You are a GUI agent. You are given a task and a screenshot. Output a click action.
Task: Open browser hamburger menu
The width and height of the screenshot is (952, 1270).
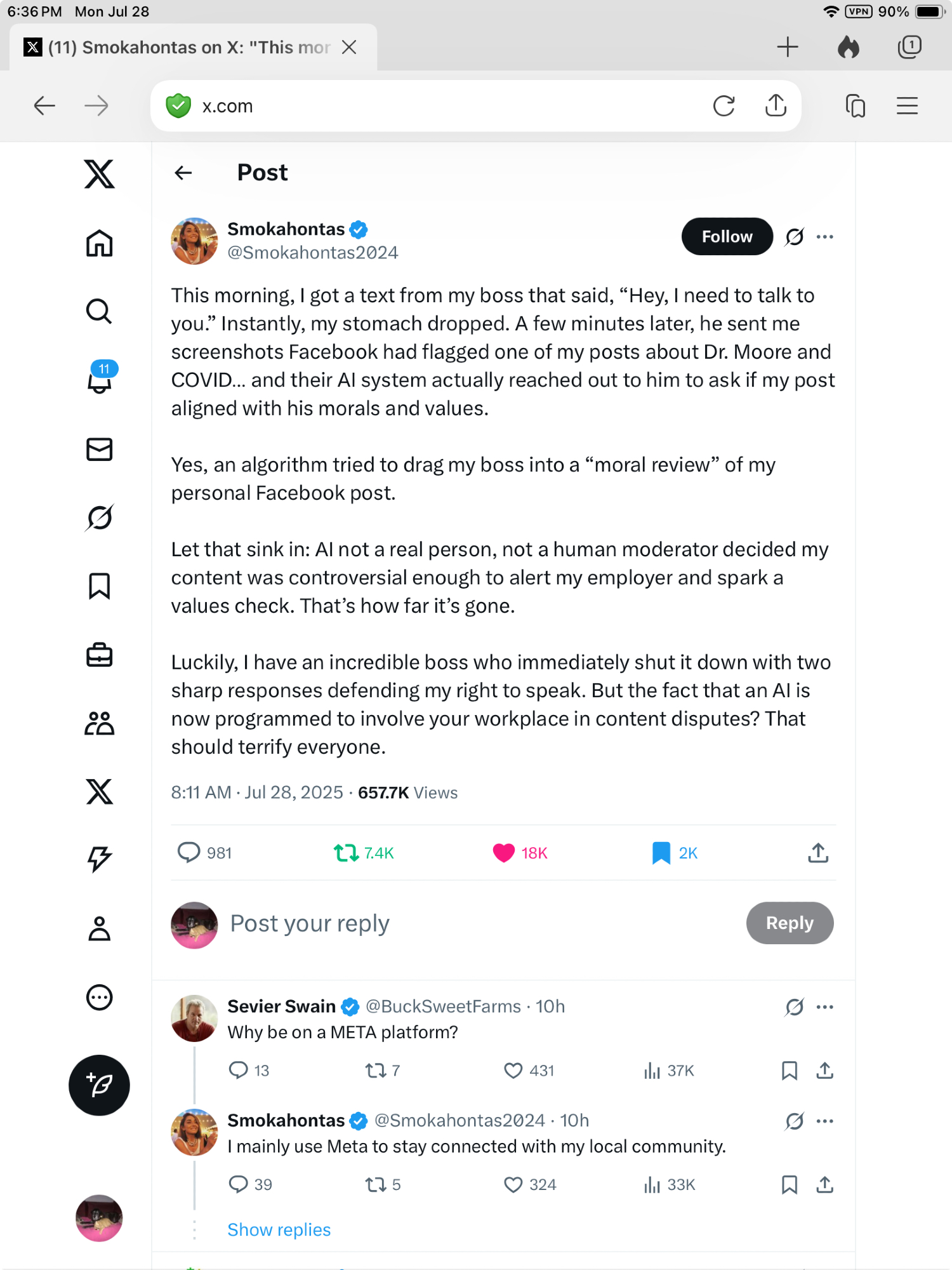907,105
